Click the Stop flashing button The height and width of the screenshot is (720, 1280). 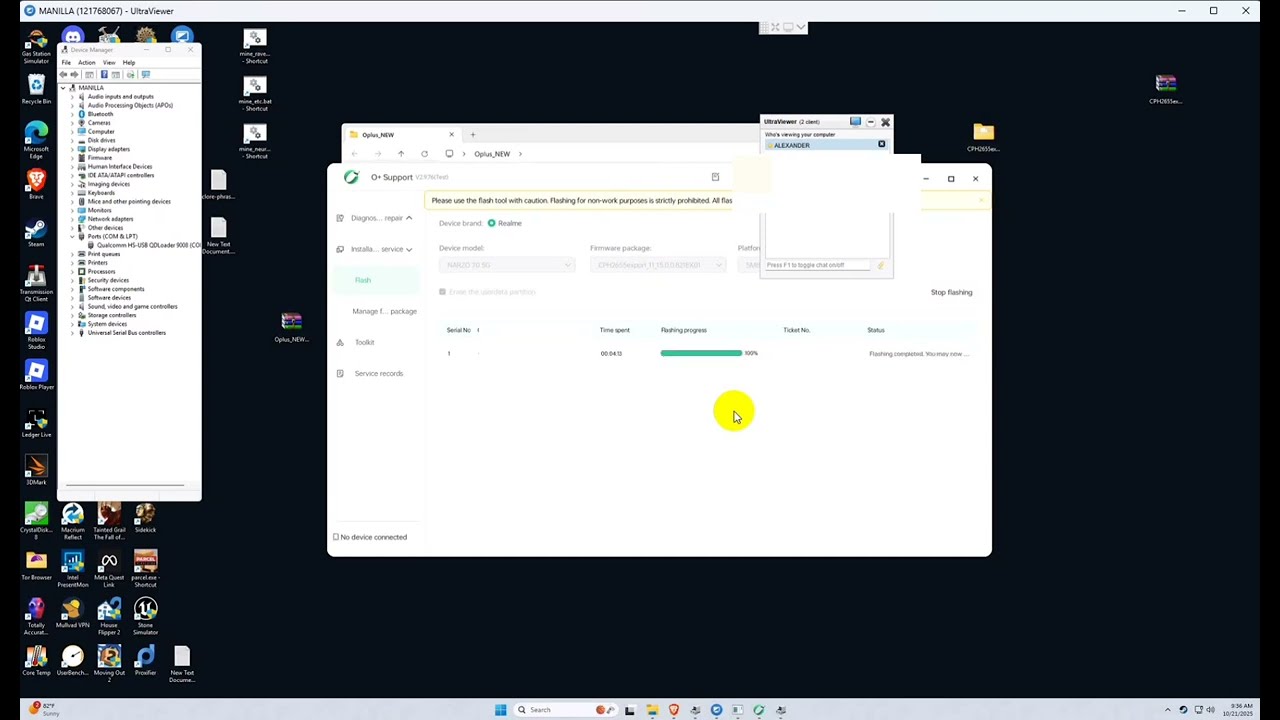[951, 292]
